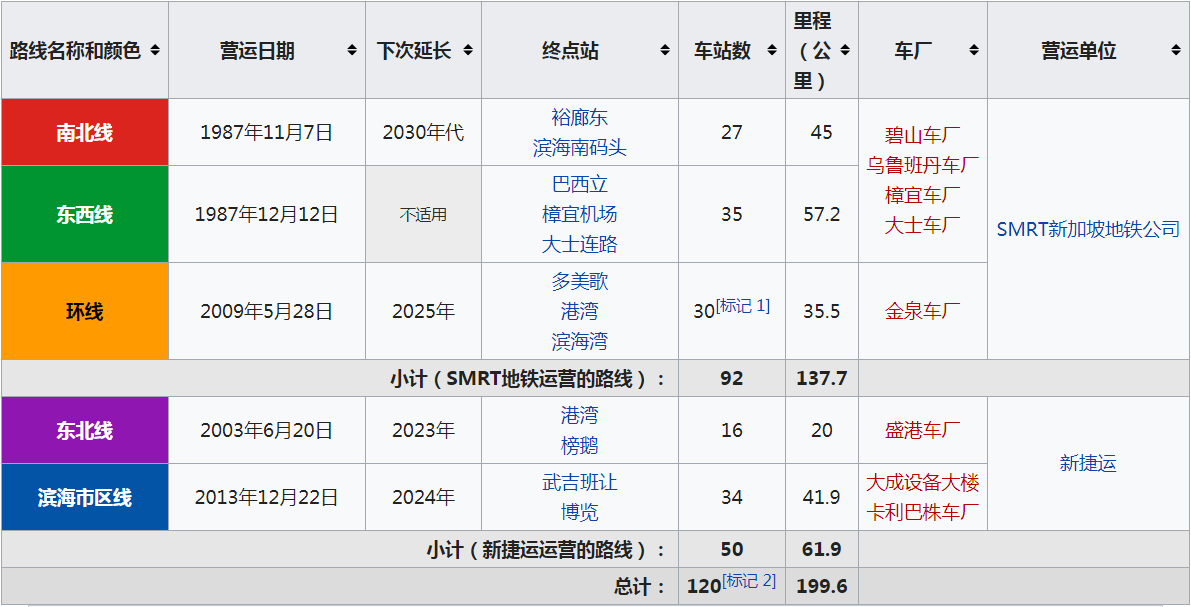
Task: Sort table by 车站数 column
Action: coord(771,51)
